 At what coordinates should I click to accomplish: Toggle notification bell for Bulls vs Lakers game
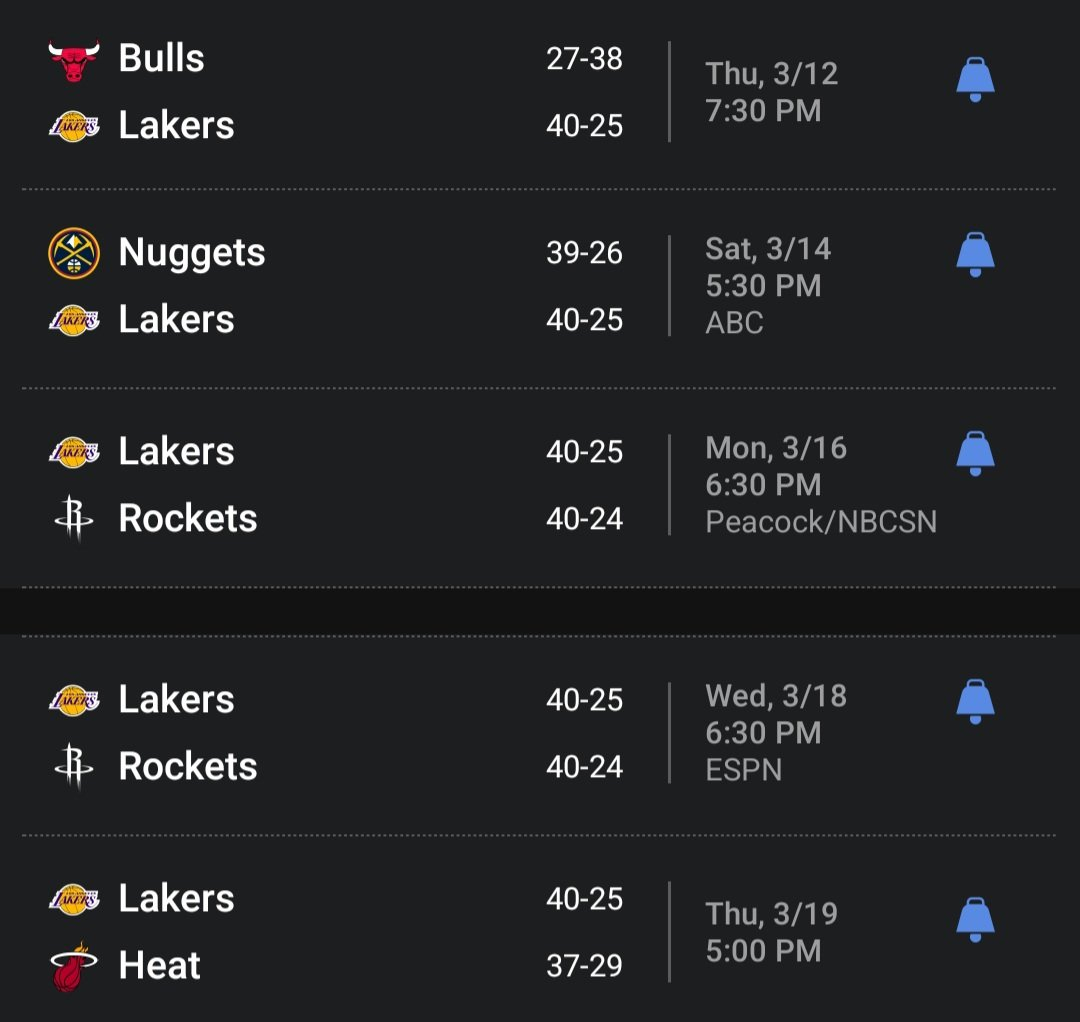975,80
